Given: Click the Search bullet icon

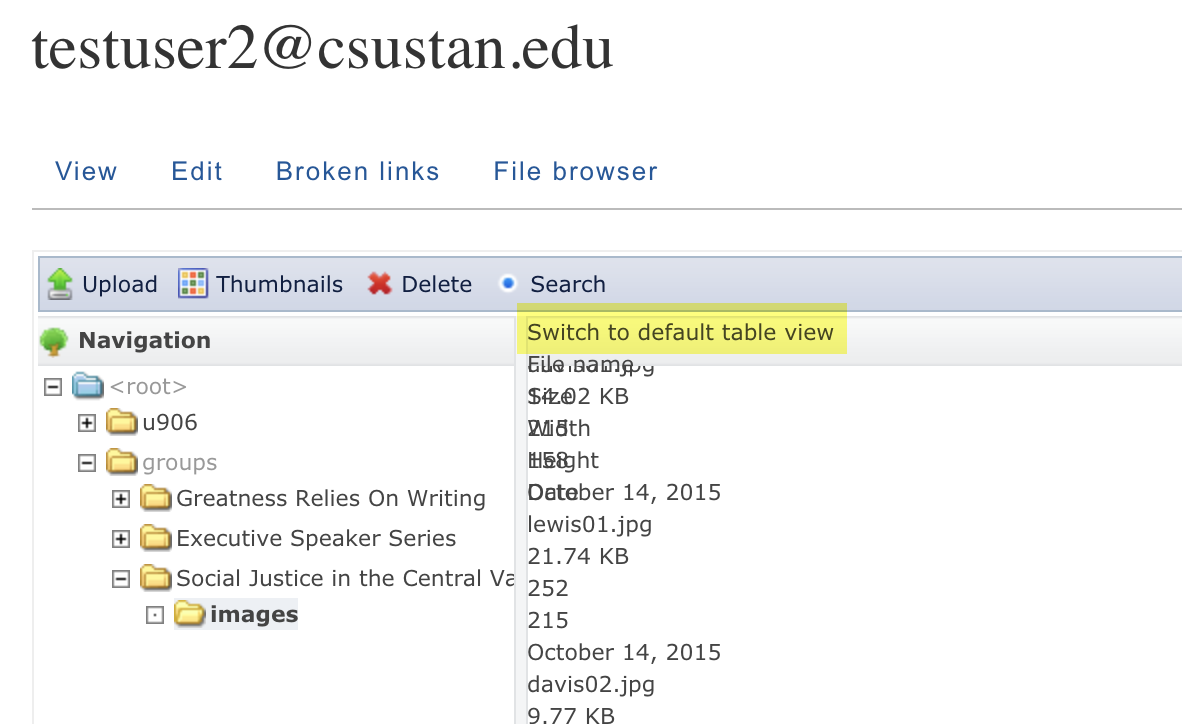Looking at the screenshot, I should point(508,284).
